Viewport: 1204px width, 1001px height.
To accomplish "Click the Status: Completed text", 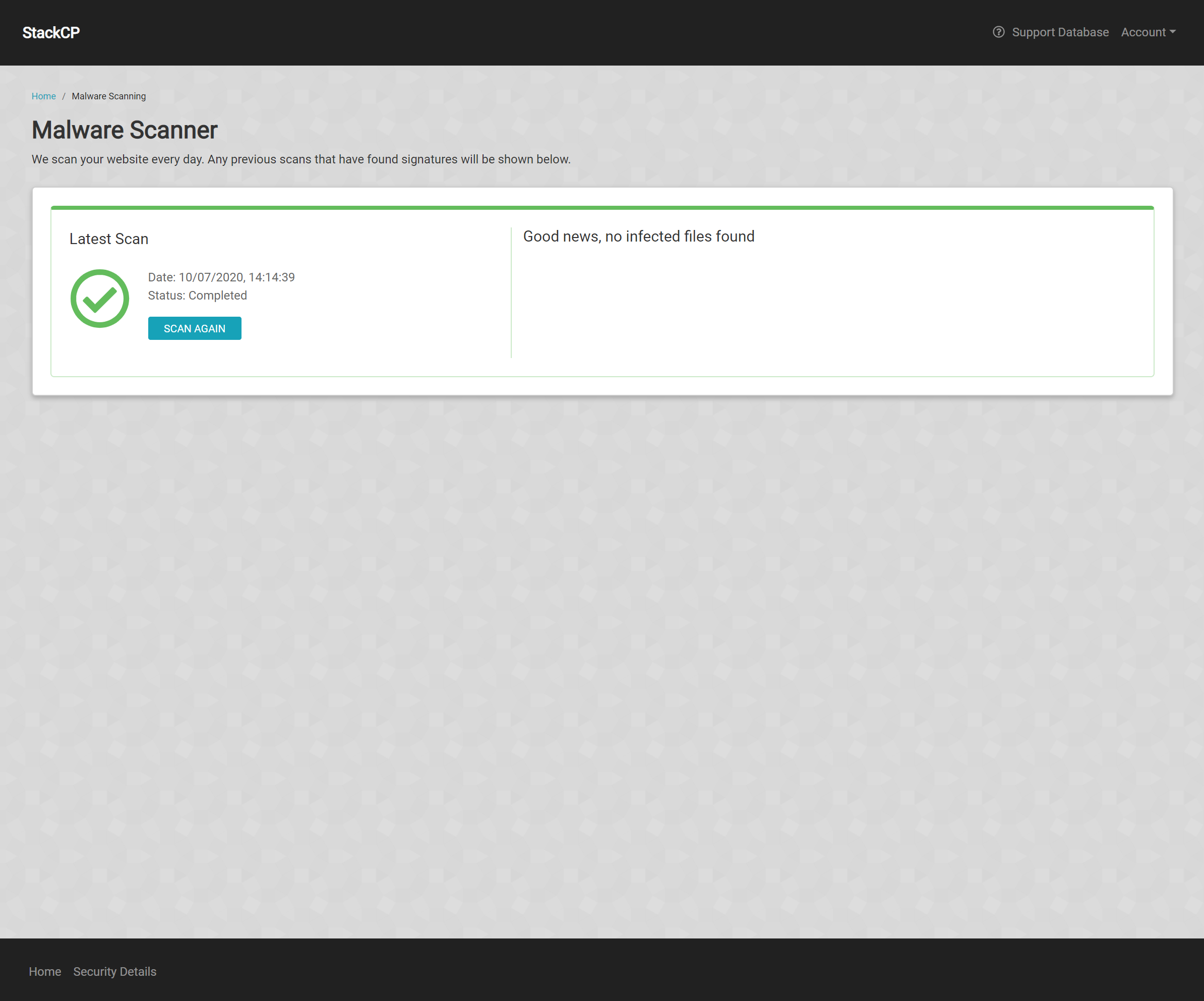I will click(197, 295).
